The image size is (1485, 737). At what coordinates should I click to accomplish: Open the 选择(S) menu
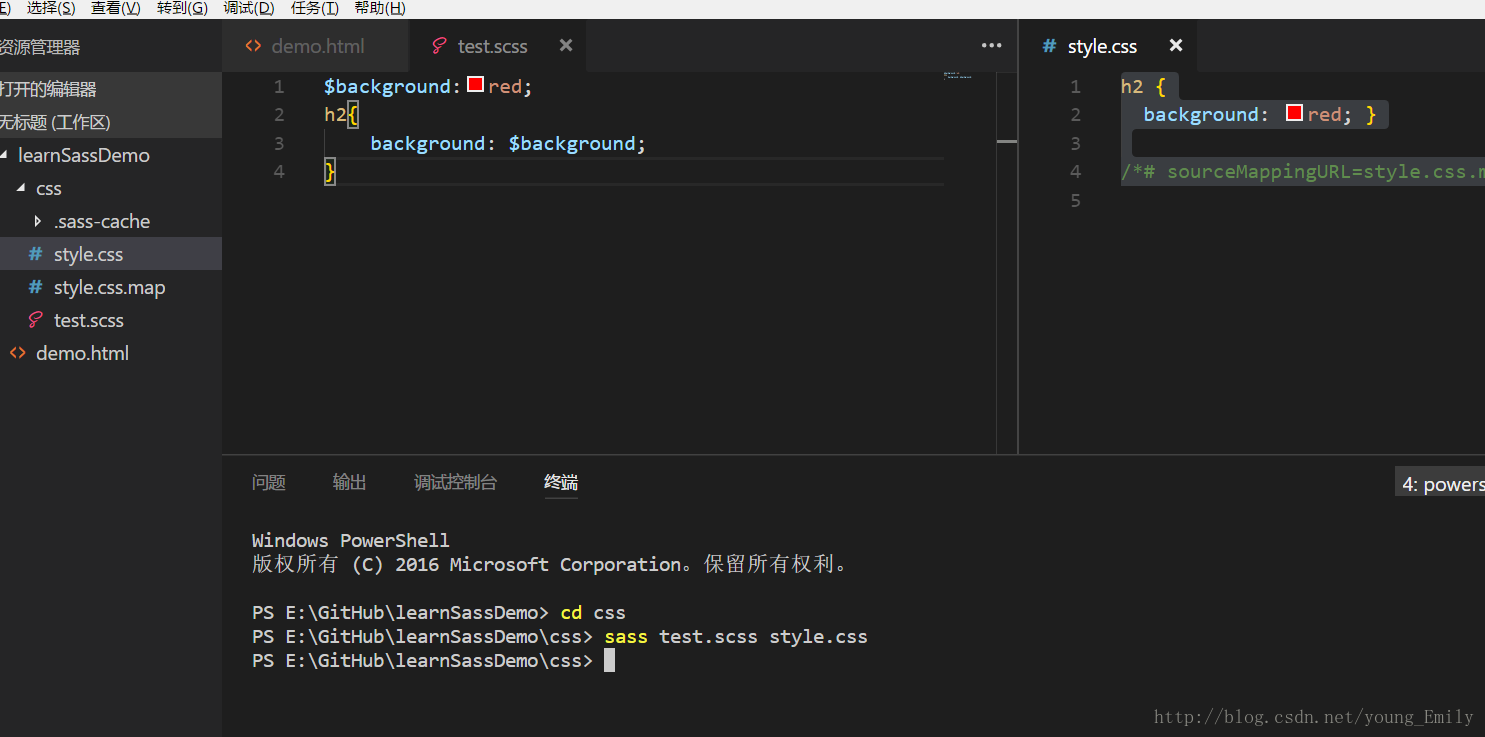click(x=51, y=8)
